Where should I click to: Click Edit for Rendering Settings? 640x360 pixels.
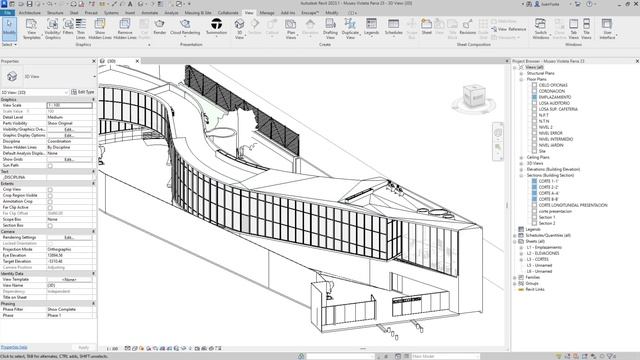point(69,237)
